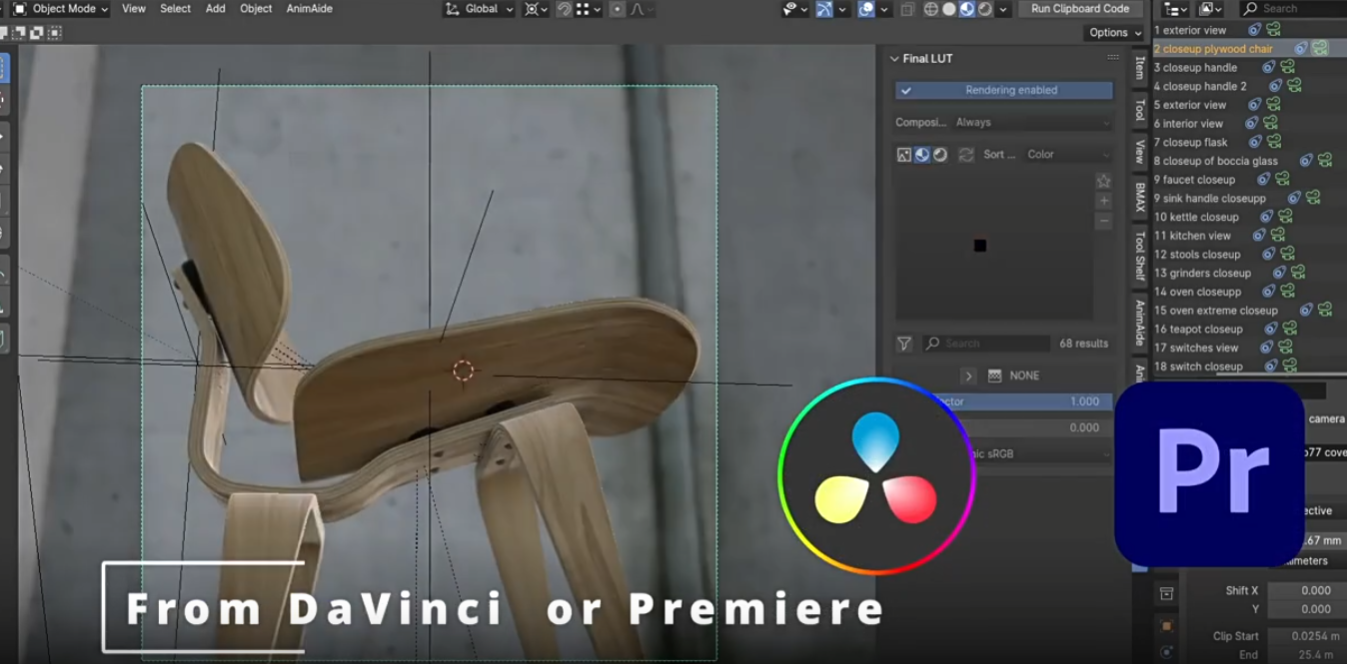Open the Compositing Always dropdown
This screenshot has width=1347, height=664.
(1032, 123)
